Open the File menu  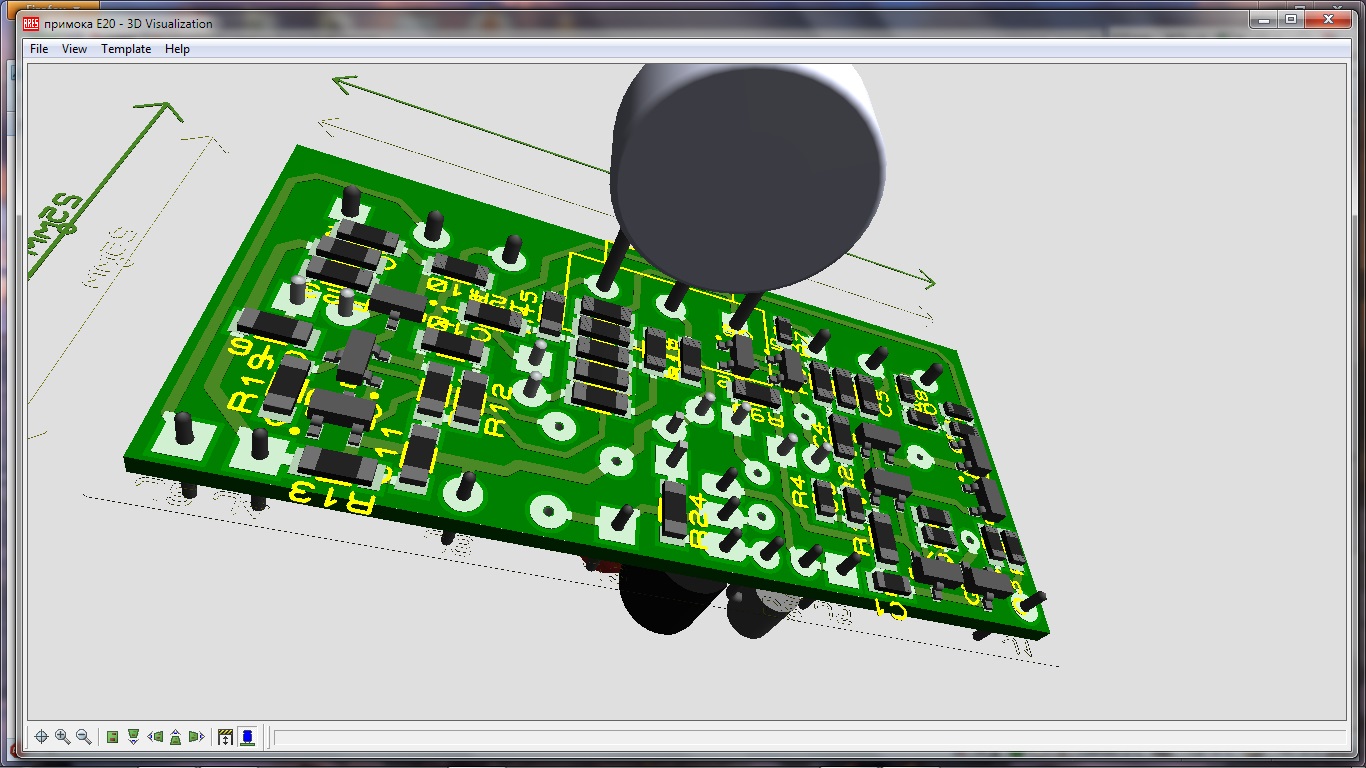(39, 49)
